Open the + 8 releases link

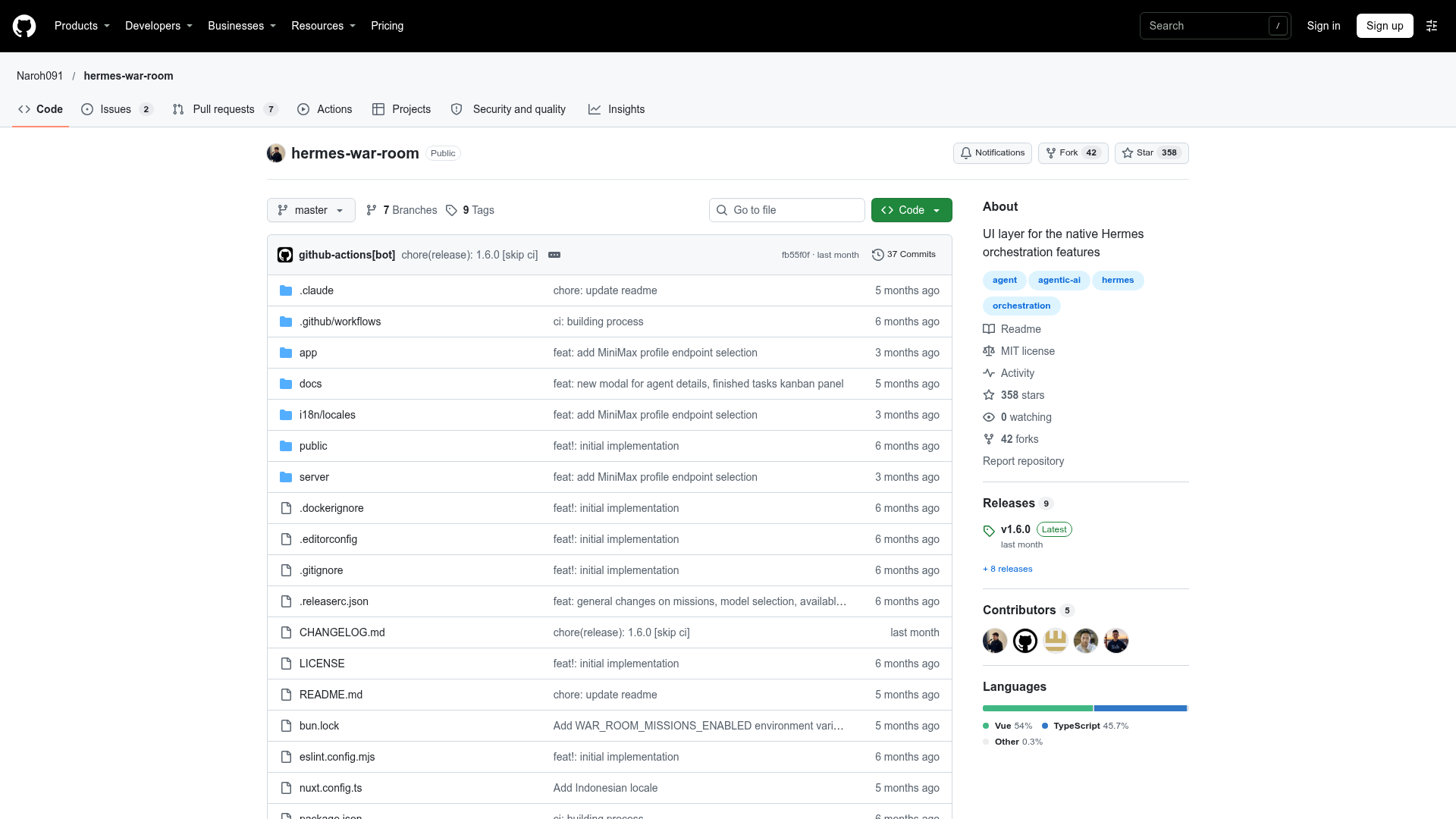pyautogui.click(x=1007, y=569)
